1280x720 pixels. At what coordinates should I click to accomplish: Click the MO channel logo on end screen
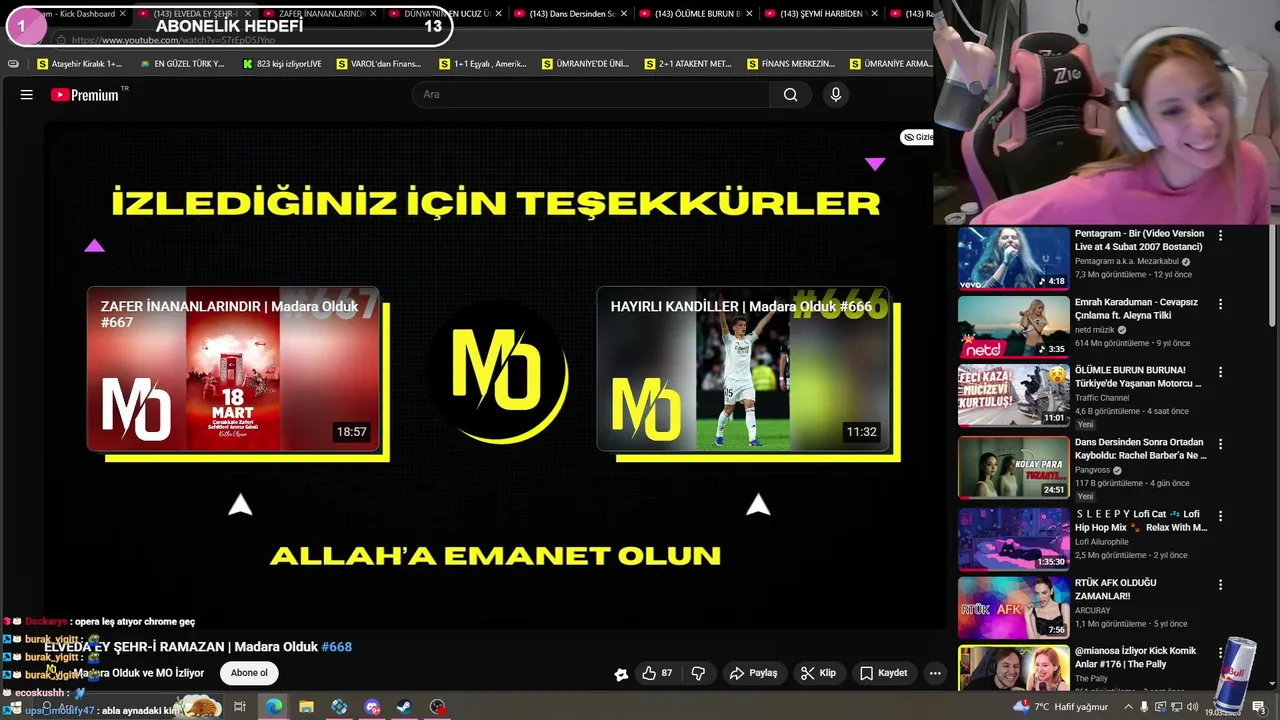click(497, 371)
